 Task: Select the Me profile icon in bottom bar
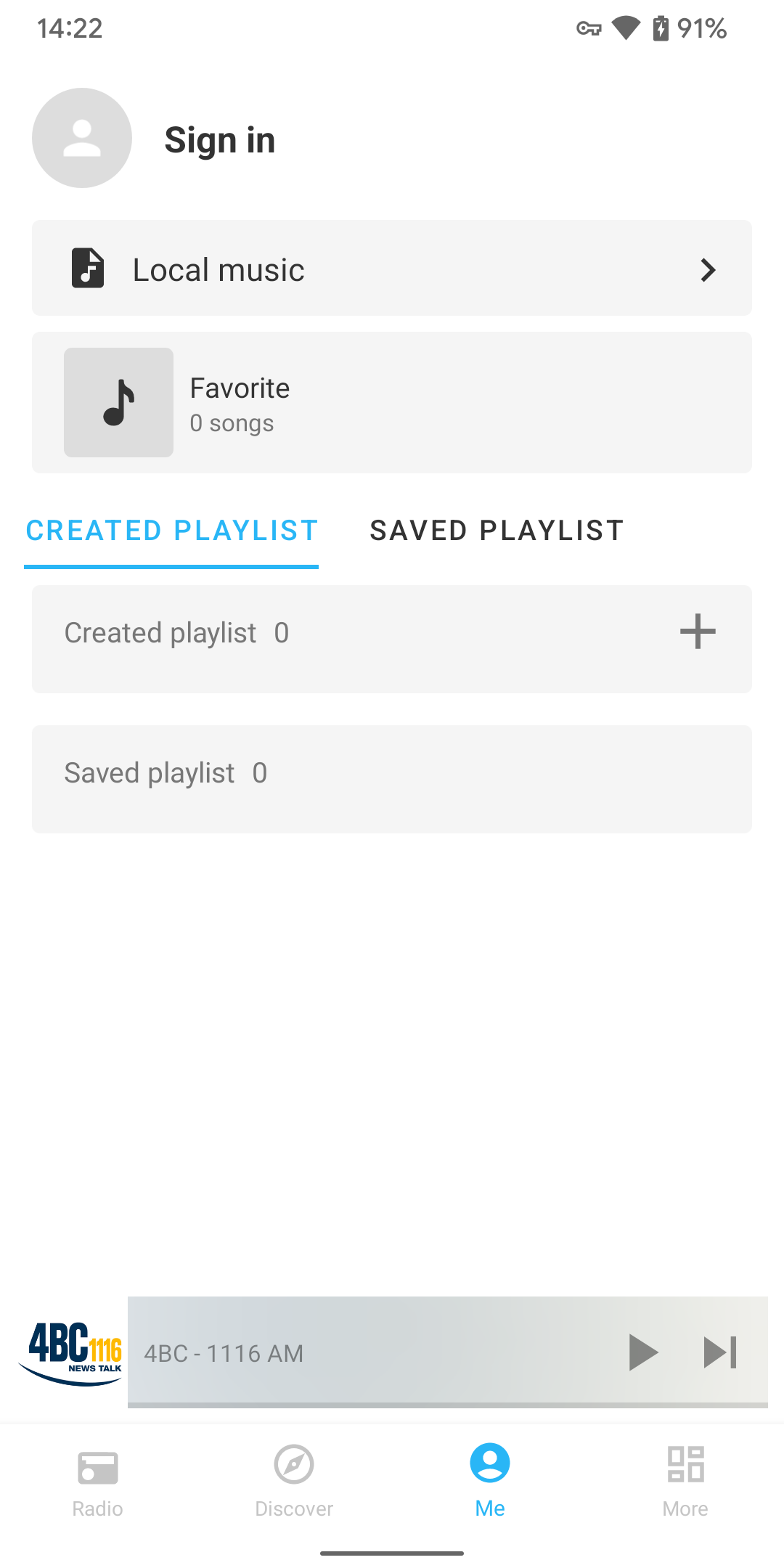490,1463
